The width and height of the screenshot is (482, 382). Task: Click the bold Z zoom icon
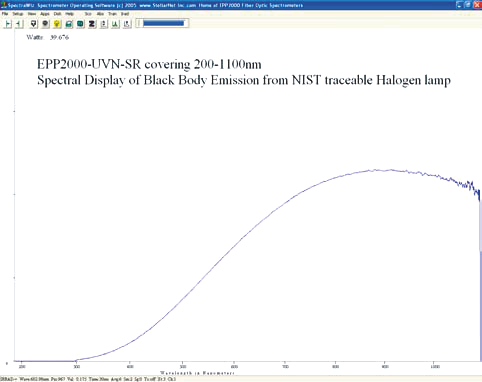click(x=92, y=24)
